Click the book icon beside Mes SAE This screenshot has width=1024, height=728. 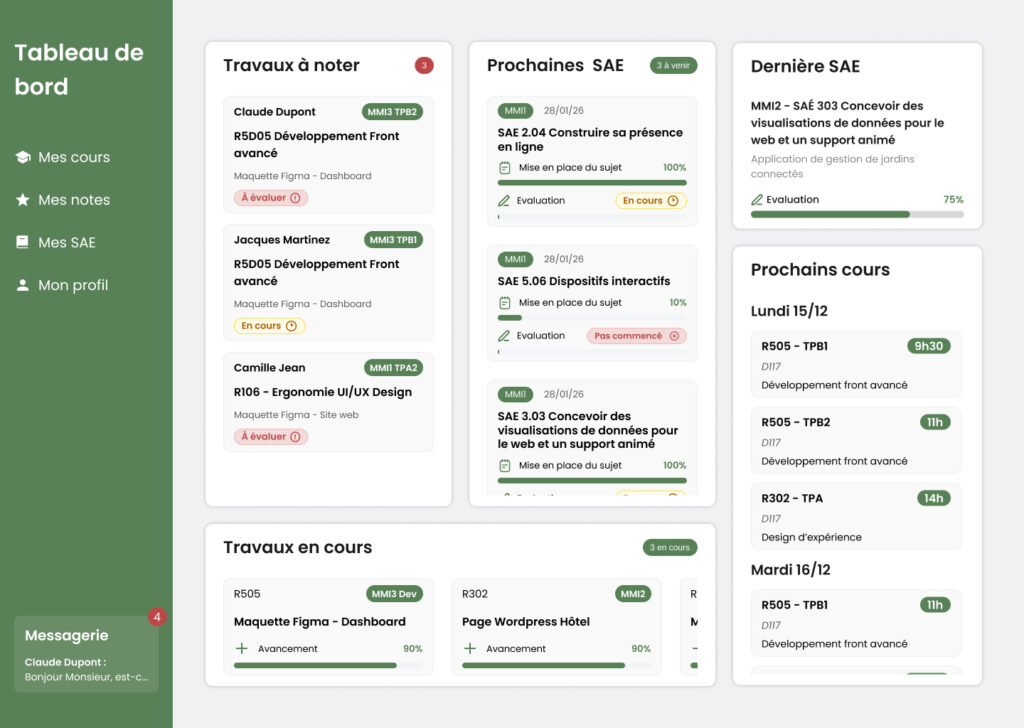pos(22,242)
